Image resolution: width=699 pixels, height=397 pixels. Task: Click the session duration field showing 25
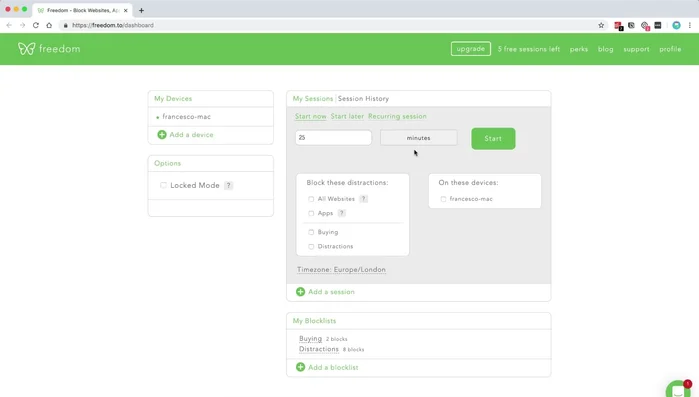[x=333, y=138]
